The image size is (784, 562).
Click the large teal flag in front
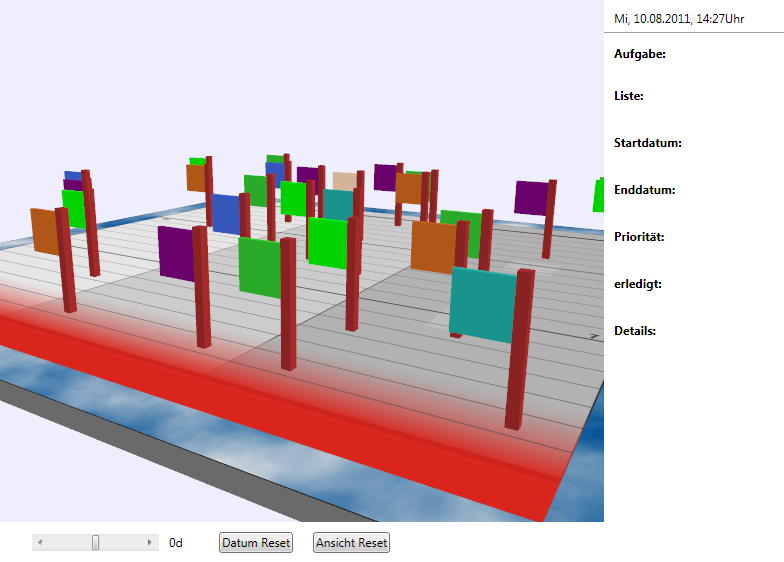(483, 304)
